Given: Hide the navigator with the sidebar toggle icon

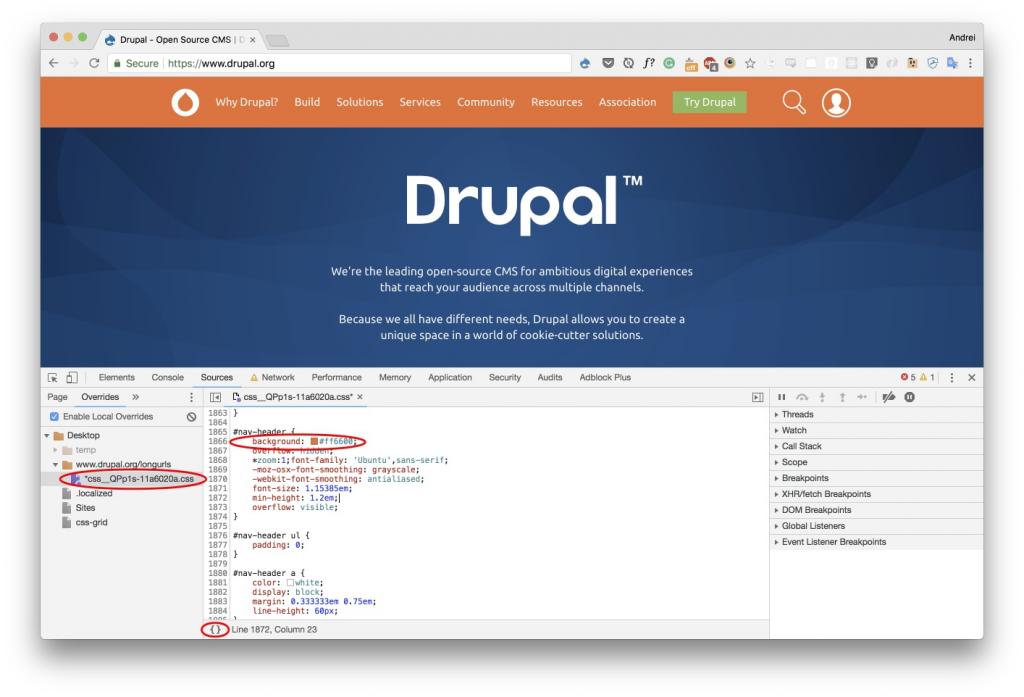Looking at the screenshot, I should [x=216, y=397].
